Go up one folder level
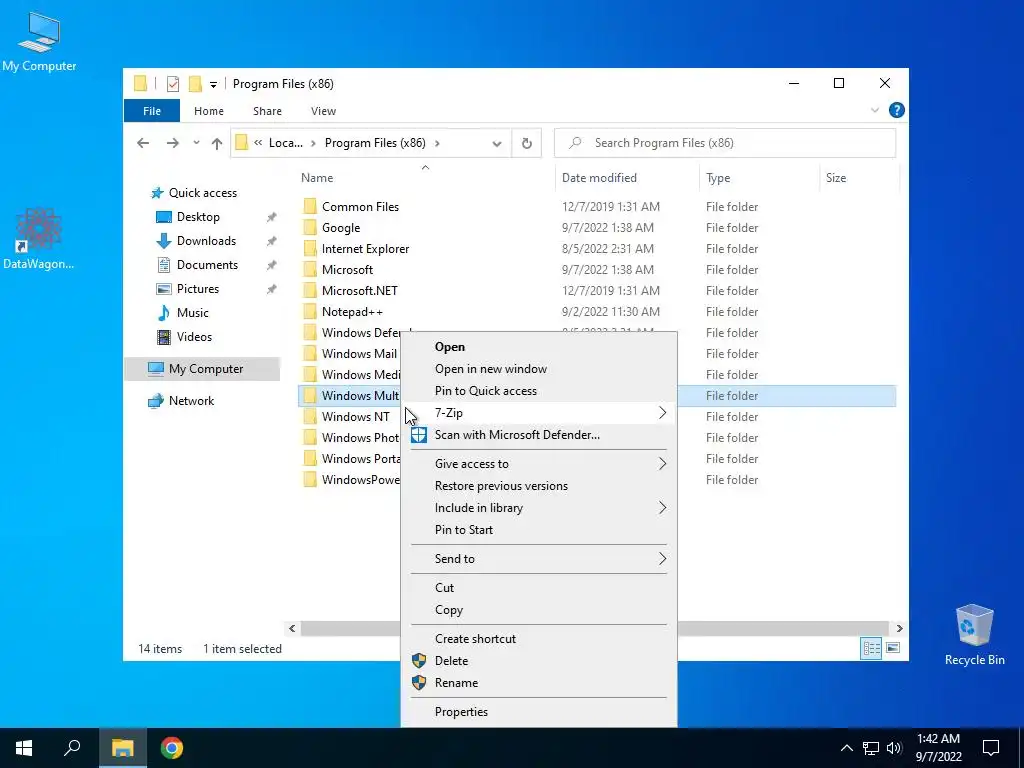 click(x=217, y=143)
